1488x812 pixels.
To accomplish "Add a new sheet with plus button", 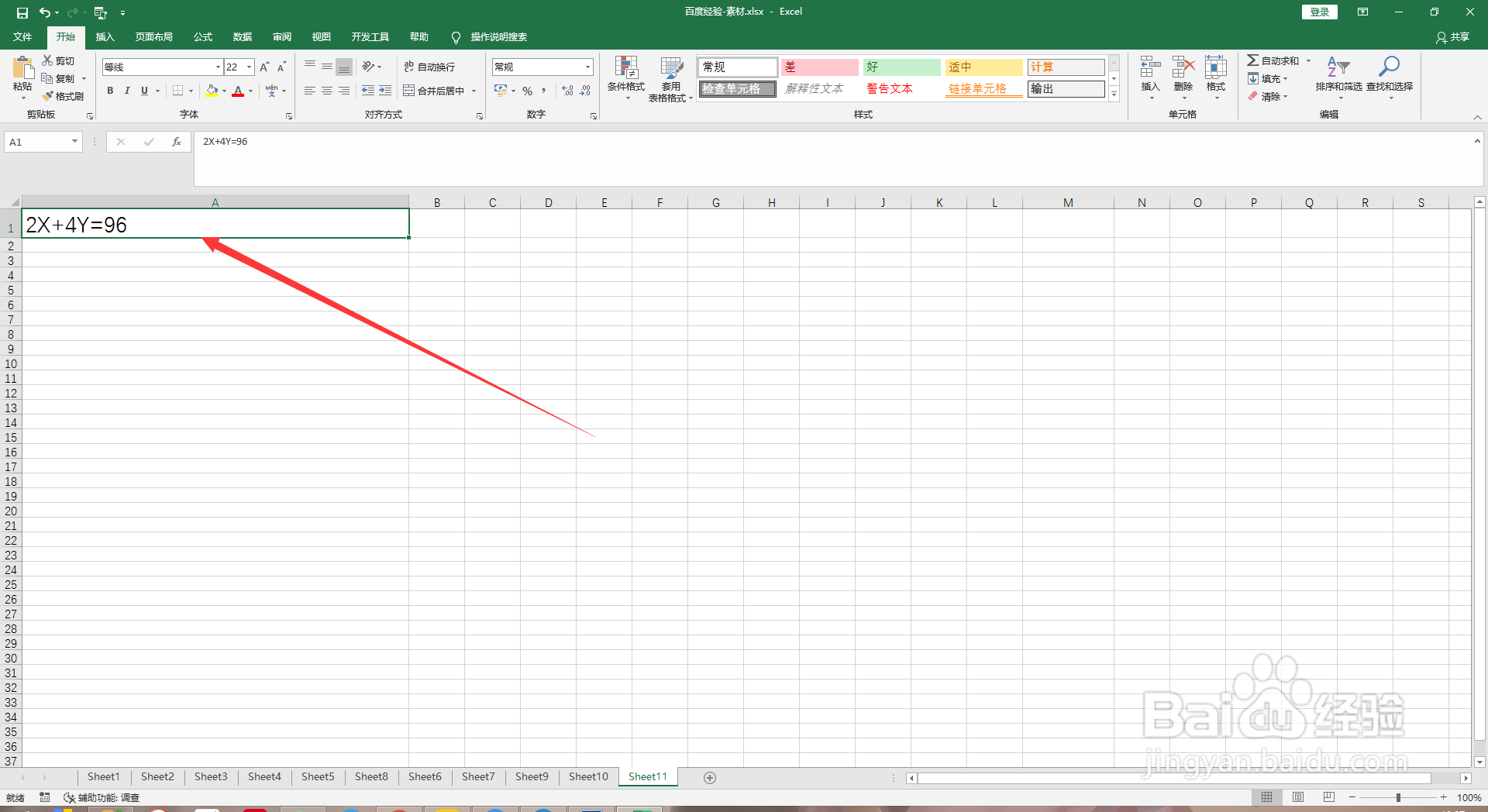I will 710,777.
